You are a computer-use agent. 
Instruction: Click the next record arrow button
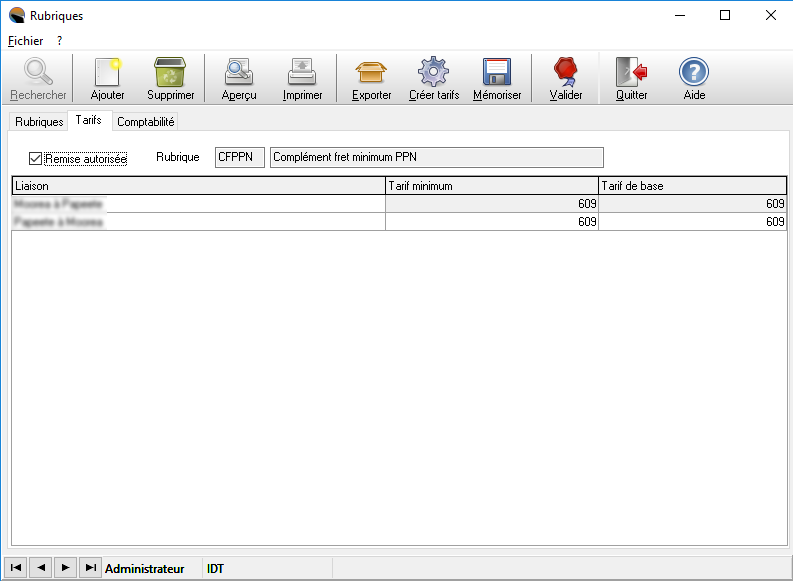[65, 568]
